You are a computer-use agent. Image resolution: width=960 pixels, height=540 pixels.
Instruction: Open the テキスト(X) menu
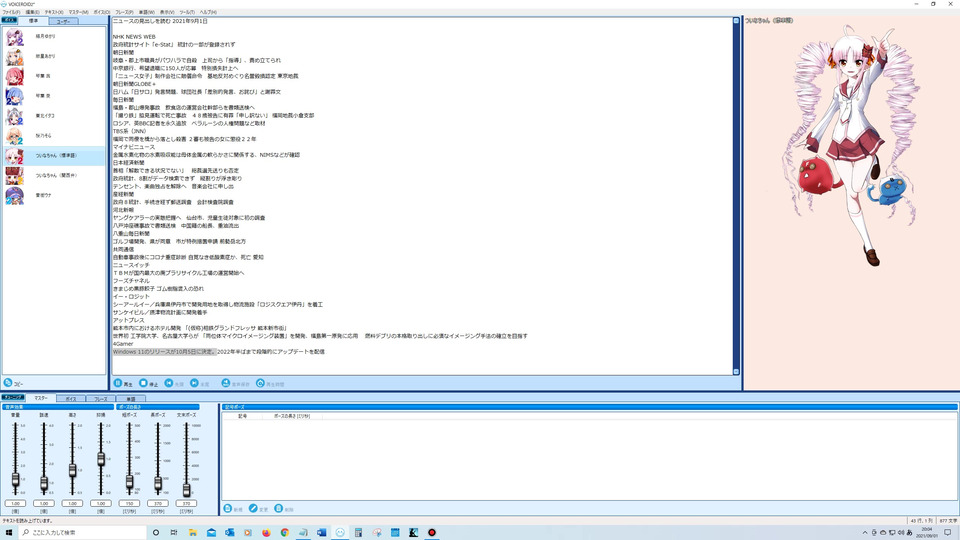click(54, 12)
